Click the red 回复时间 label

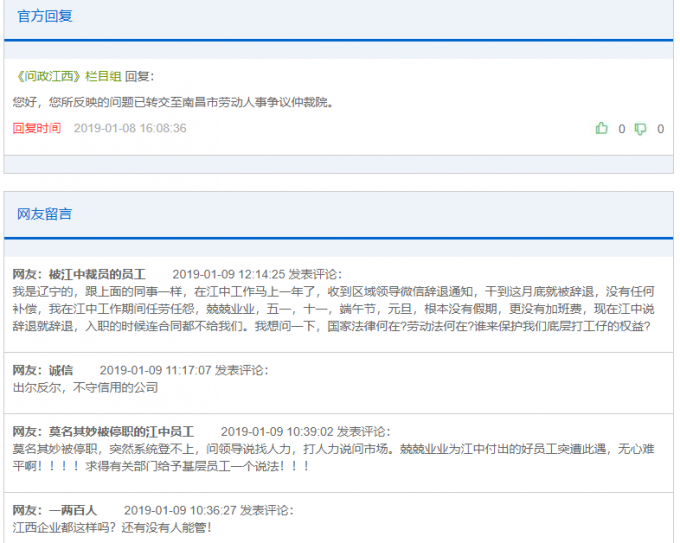37,128
